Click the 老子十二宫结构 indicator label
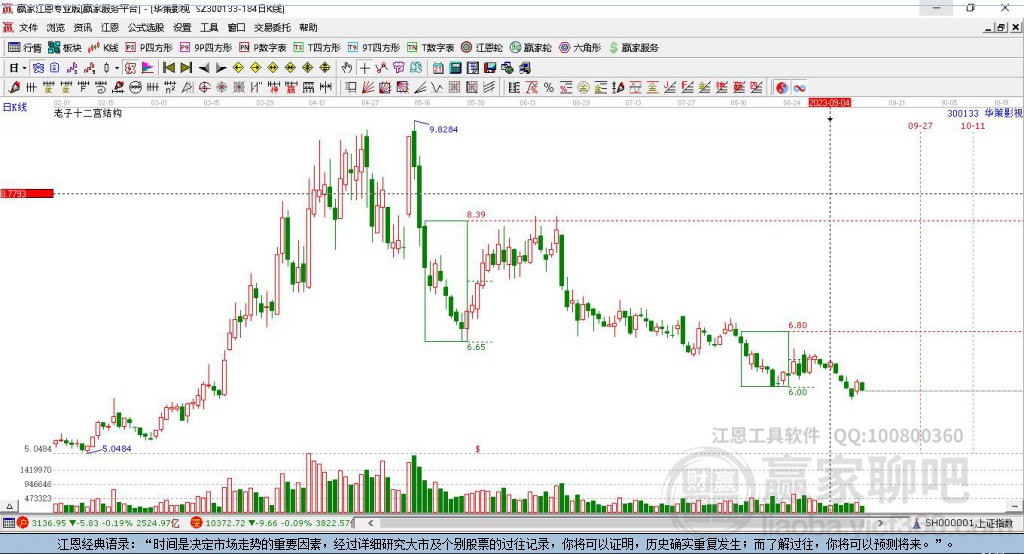 [88, 113]
